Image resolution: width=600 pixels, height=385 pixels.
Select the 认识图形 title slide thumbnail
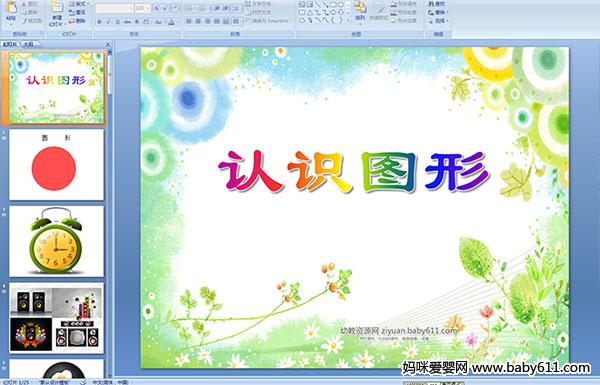pos(57,88)
